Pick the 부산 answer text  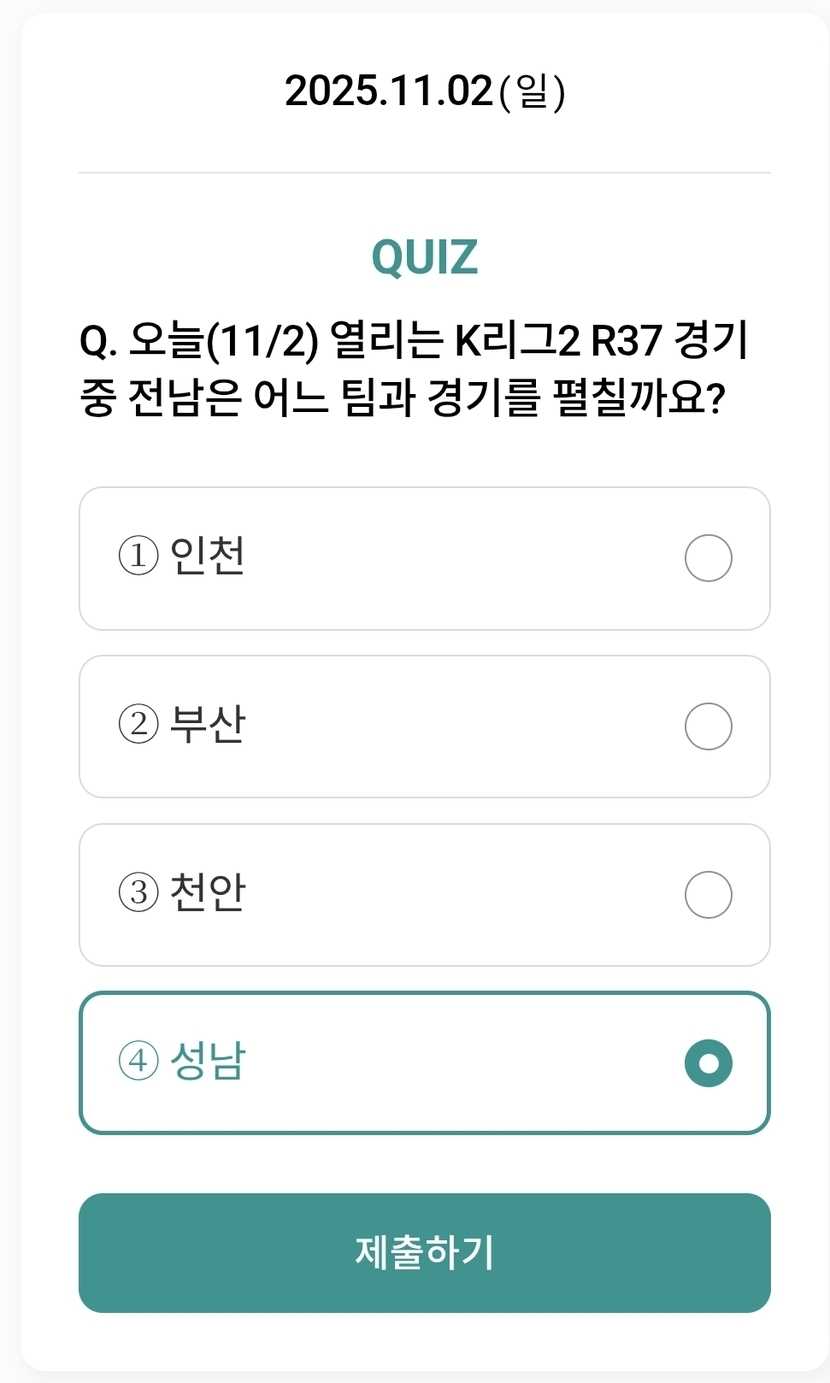click(207, 725)
